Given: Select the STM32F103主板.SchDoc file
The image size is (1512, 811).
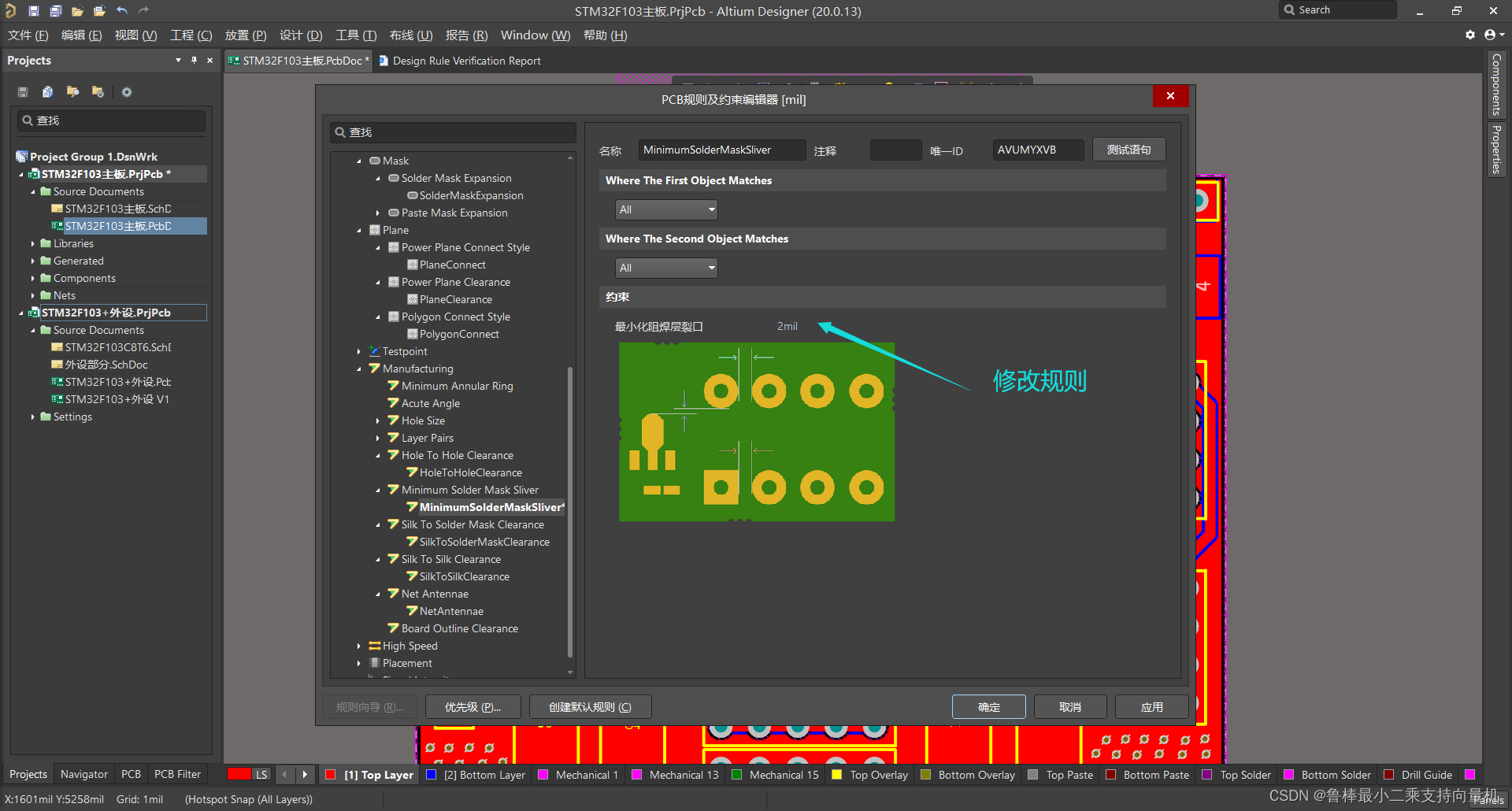Looking at the screenshot, I should [x=118, y=209].
